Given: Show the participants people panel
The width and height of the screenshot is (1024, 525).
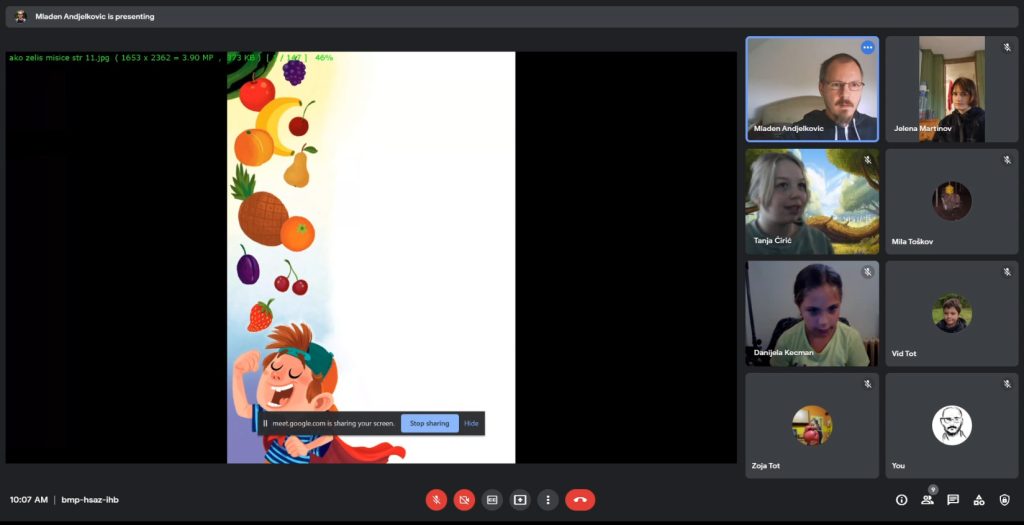Looking at the screenshot, I should tap(927, 500).
